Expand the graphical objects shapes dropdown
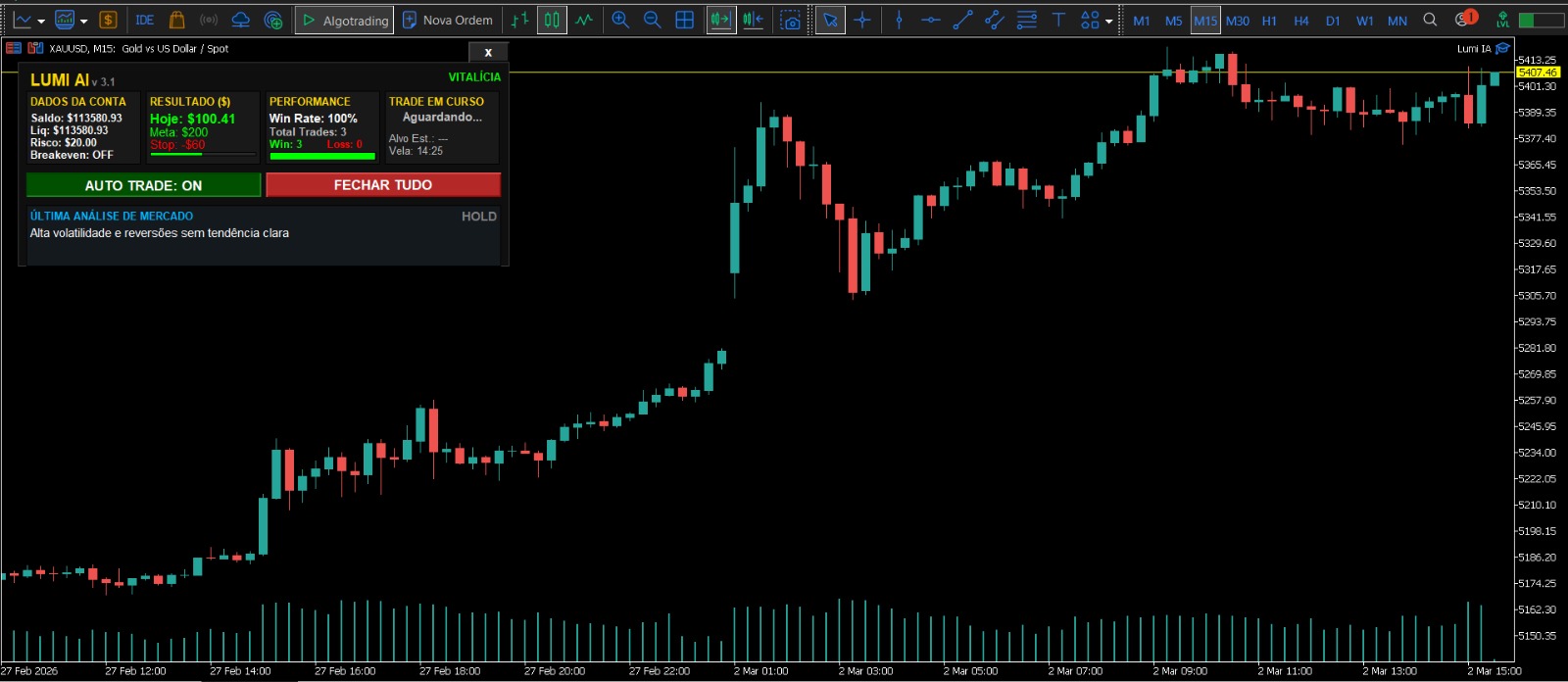Viewport: 1568px width, 682px height. [1109, 21]
